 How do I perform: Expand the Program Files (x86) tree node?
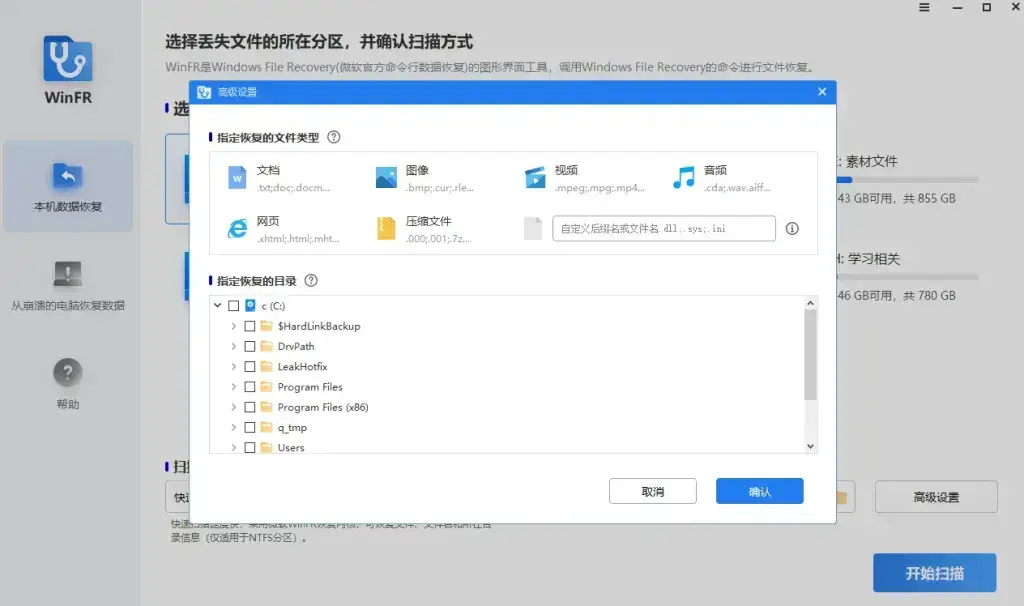(233, 407)
